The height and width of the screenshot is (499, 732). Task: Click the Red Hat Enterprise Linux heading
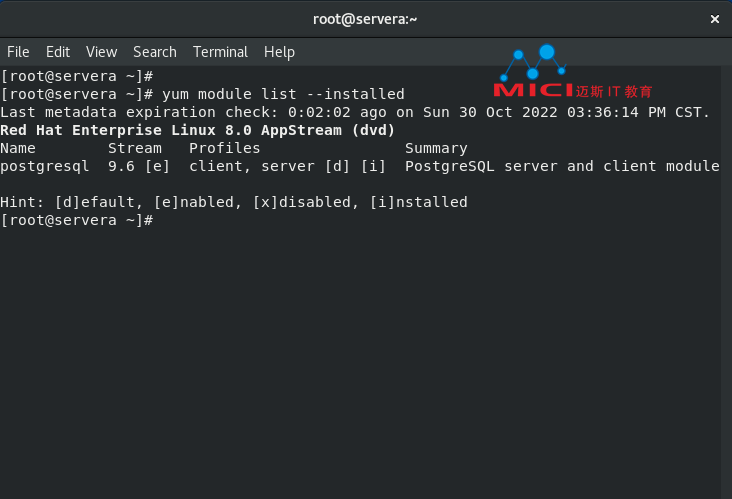197,130
